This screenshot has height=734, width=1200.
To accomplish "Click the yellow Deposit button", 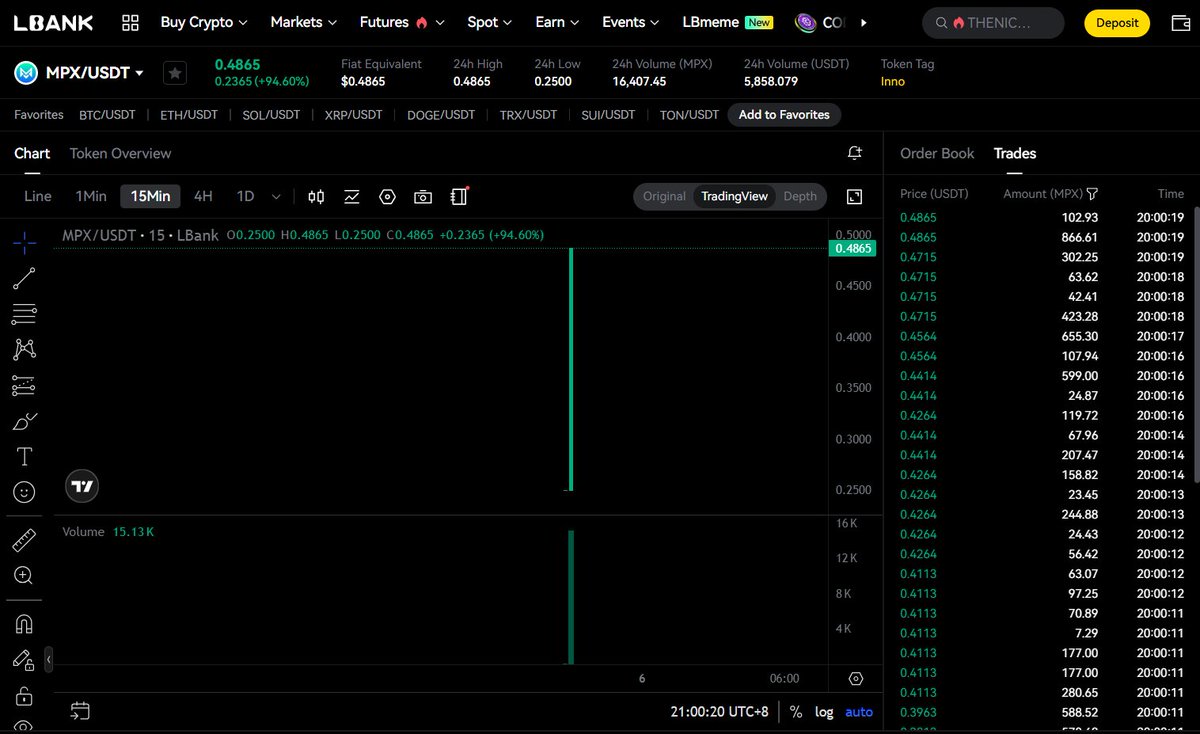I will (1117, 22).
